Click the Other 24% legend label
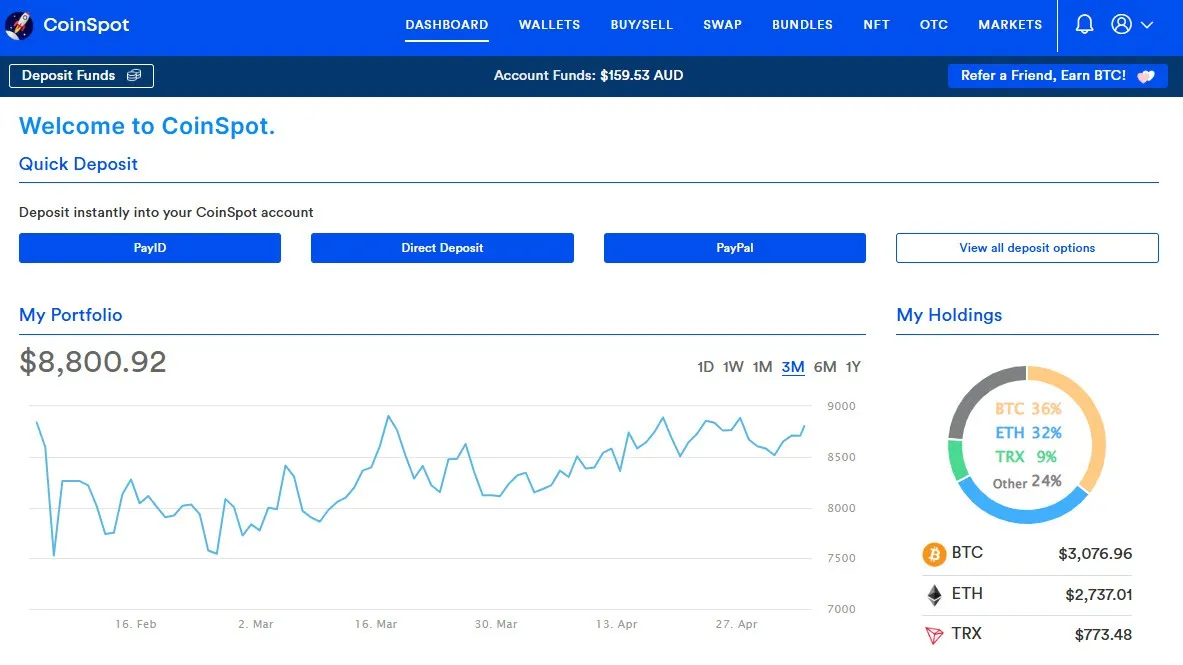This screenshot has width=1183, height=665. pyautogui.click(x=1027, y=482)
